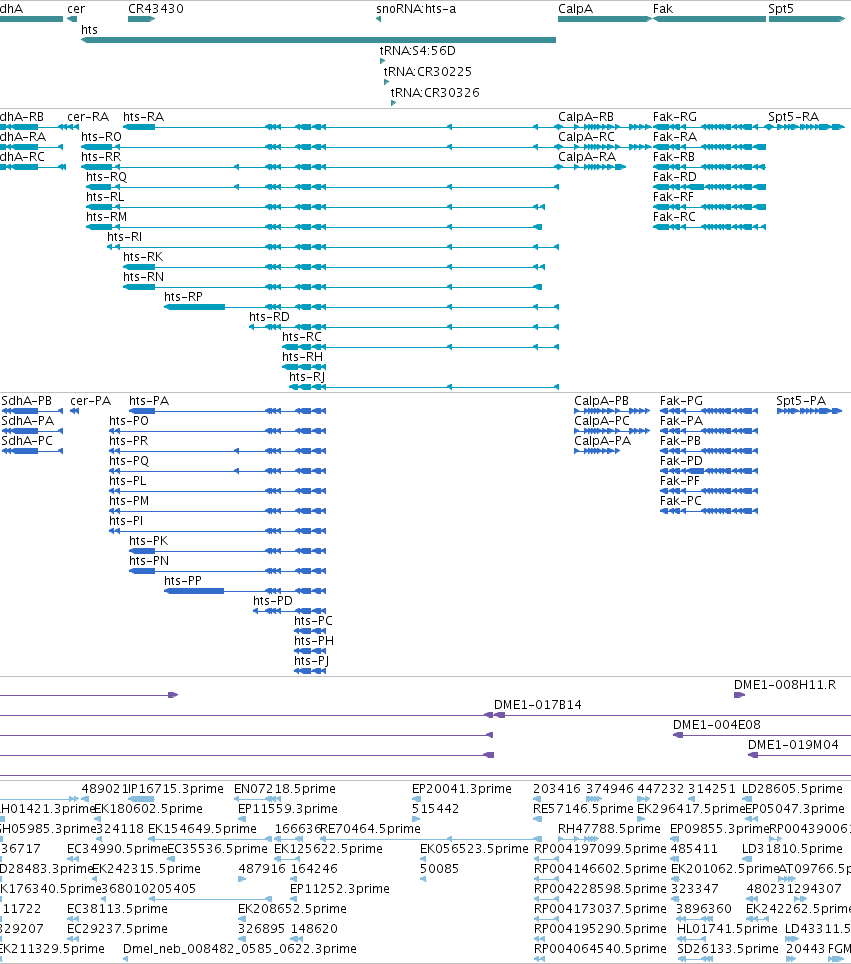
Task: Select the DME1-017B14 clone label
Action: click(x=537, y=705)
